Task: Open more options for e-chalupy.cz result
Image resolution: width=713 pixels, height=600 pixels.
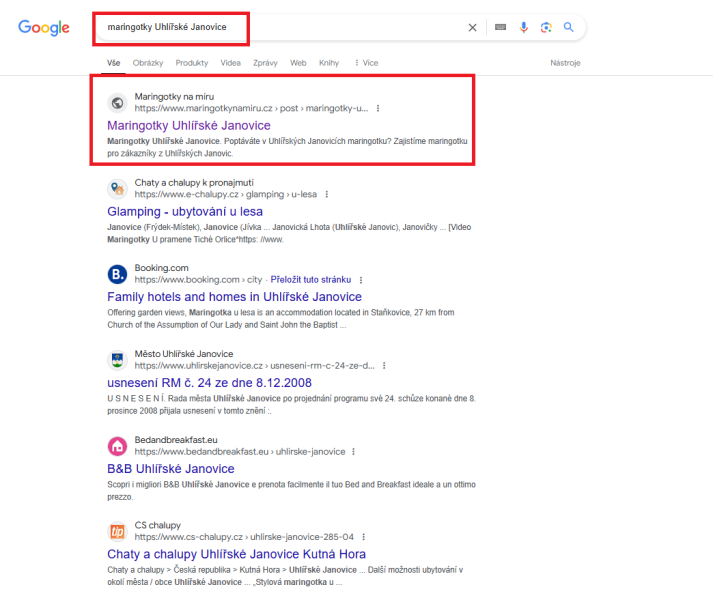Action: coord(326,194)
